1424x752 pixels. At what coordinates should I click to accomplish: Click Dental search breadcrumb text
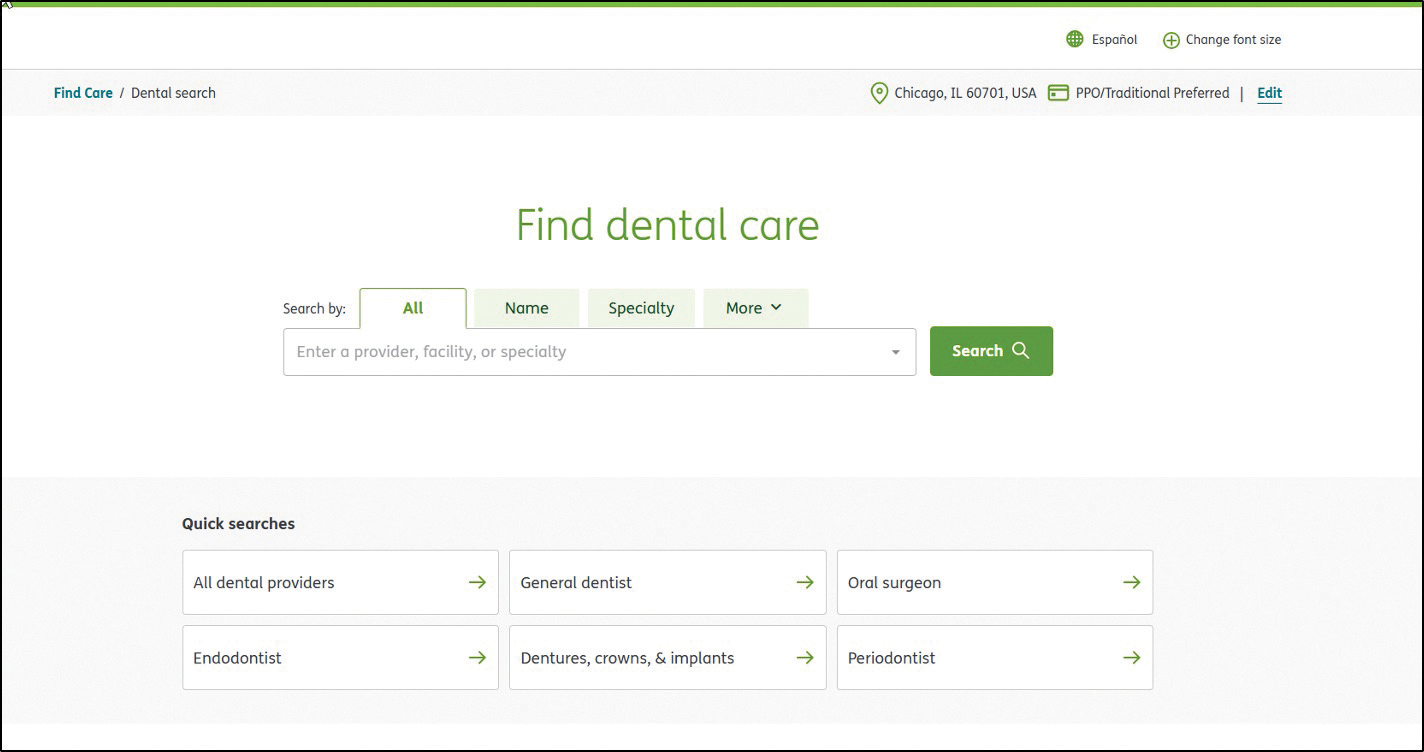[x=173, y=93]
